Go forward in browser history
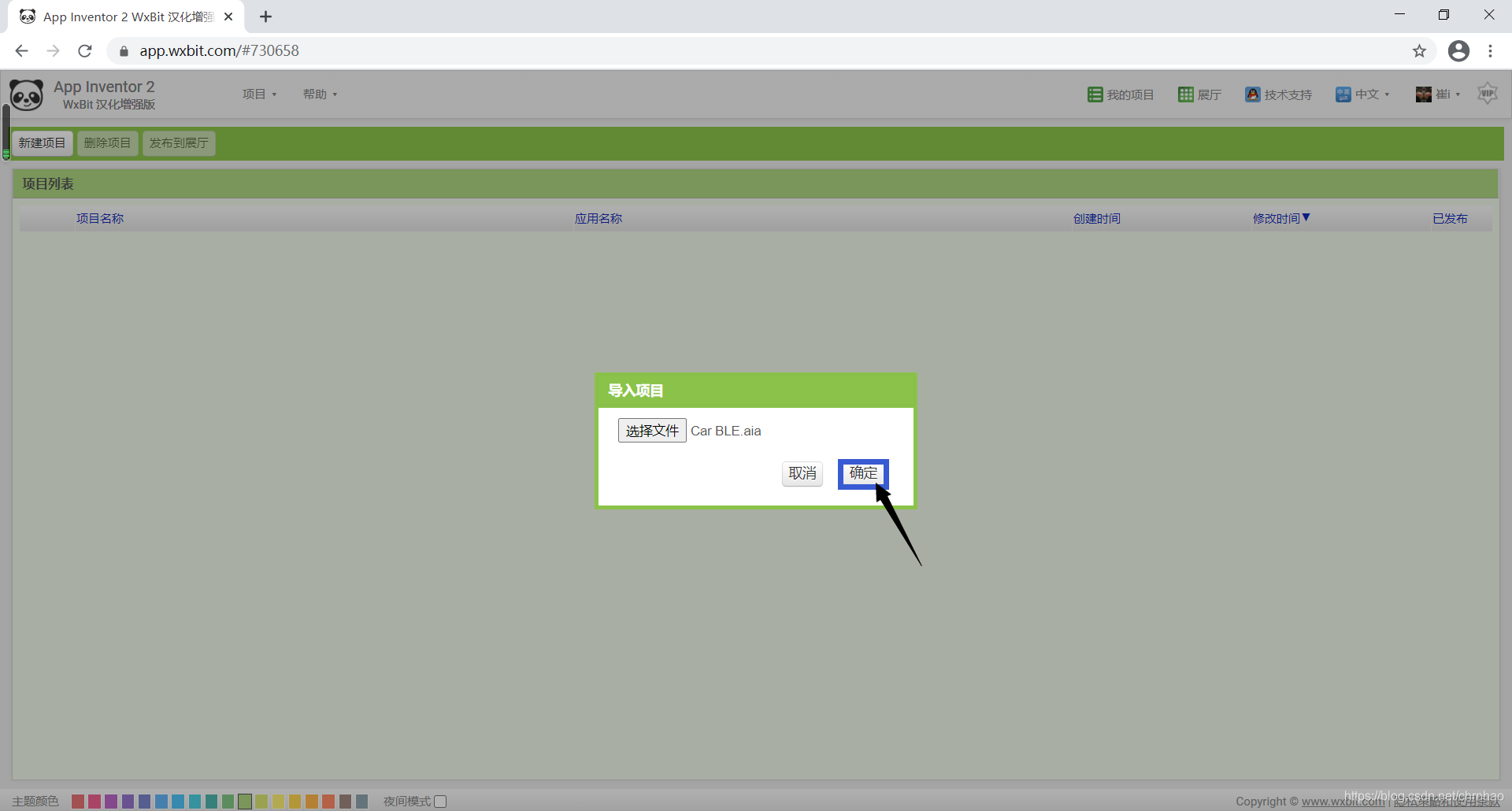 click(53, 51)
